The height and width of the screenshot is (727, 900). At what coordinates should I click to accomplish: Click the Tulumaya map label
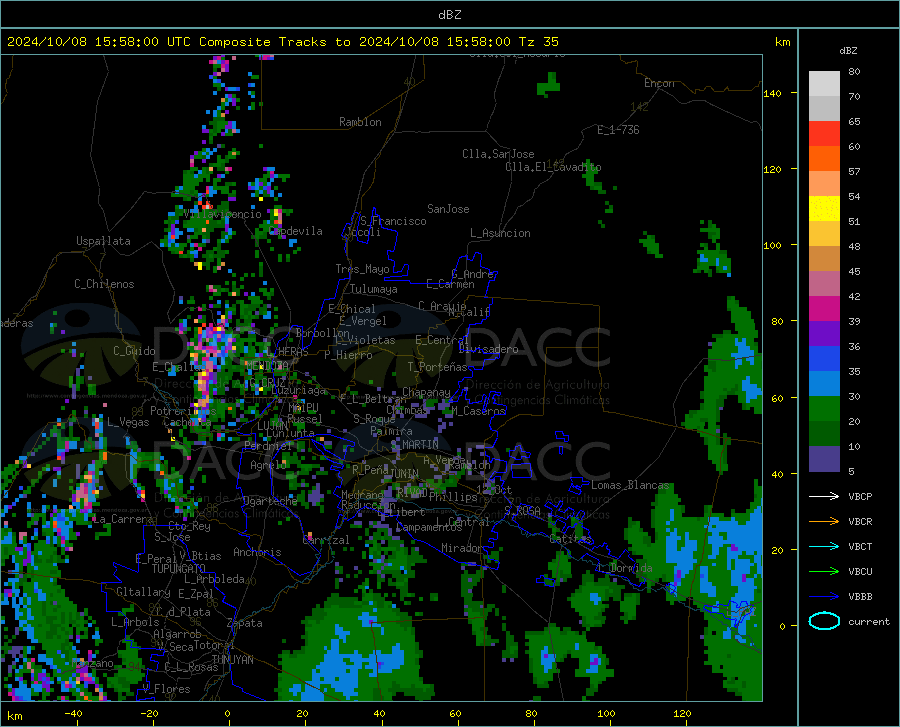374,290
